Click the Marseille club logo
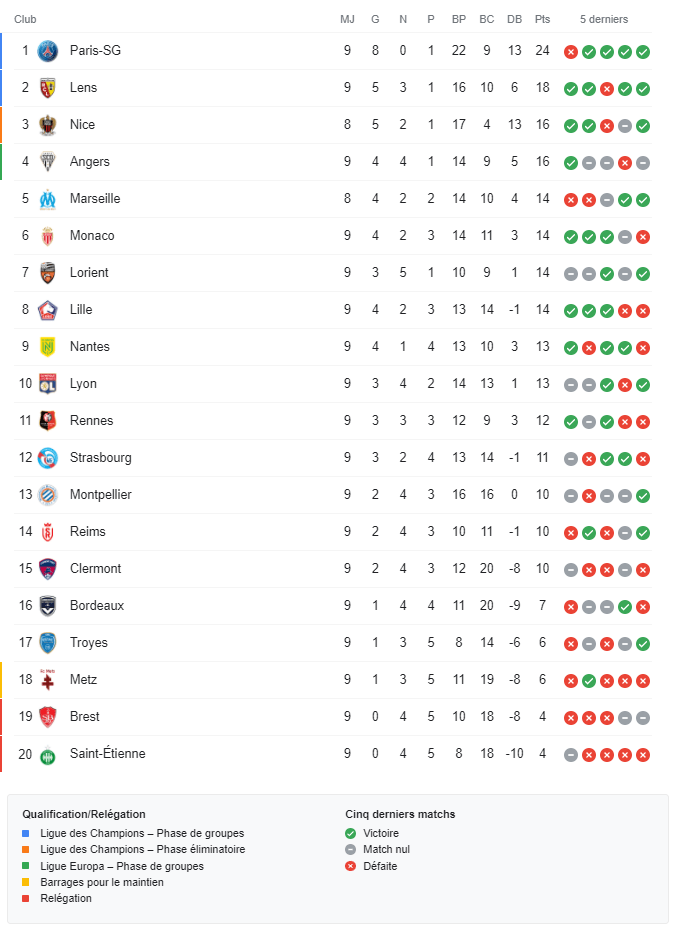The height and width of the screenshot is (928, 673). [47, 199]
